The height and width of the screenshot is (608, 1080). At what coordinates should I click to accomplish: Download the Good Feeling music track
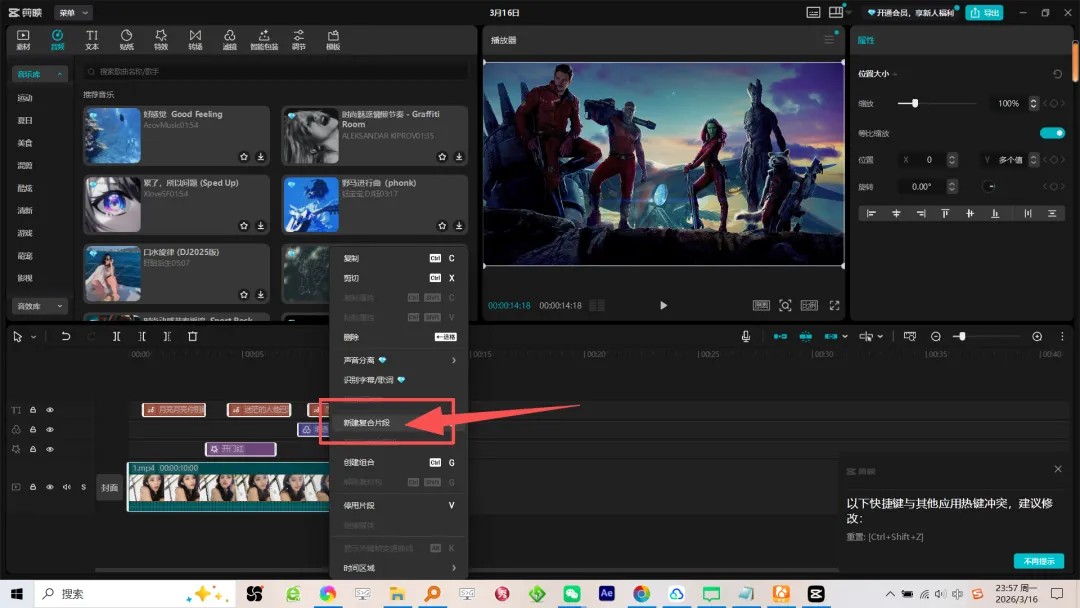coord(260,157)
